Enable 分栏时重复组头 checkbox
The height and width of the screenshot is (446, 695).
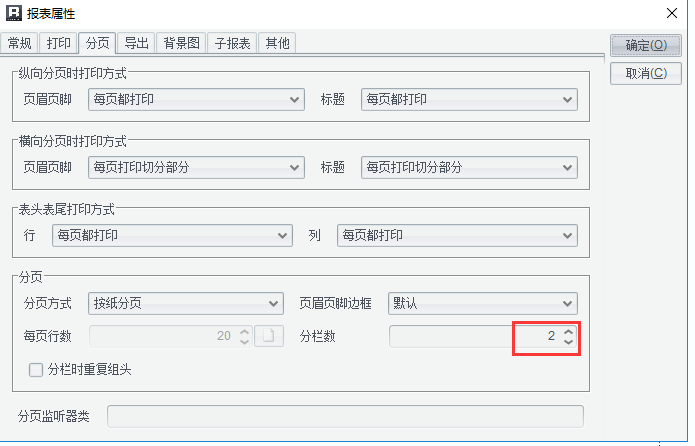[36, 370]
